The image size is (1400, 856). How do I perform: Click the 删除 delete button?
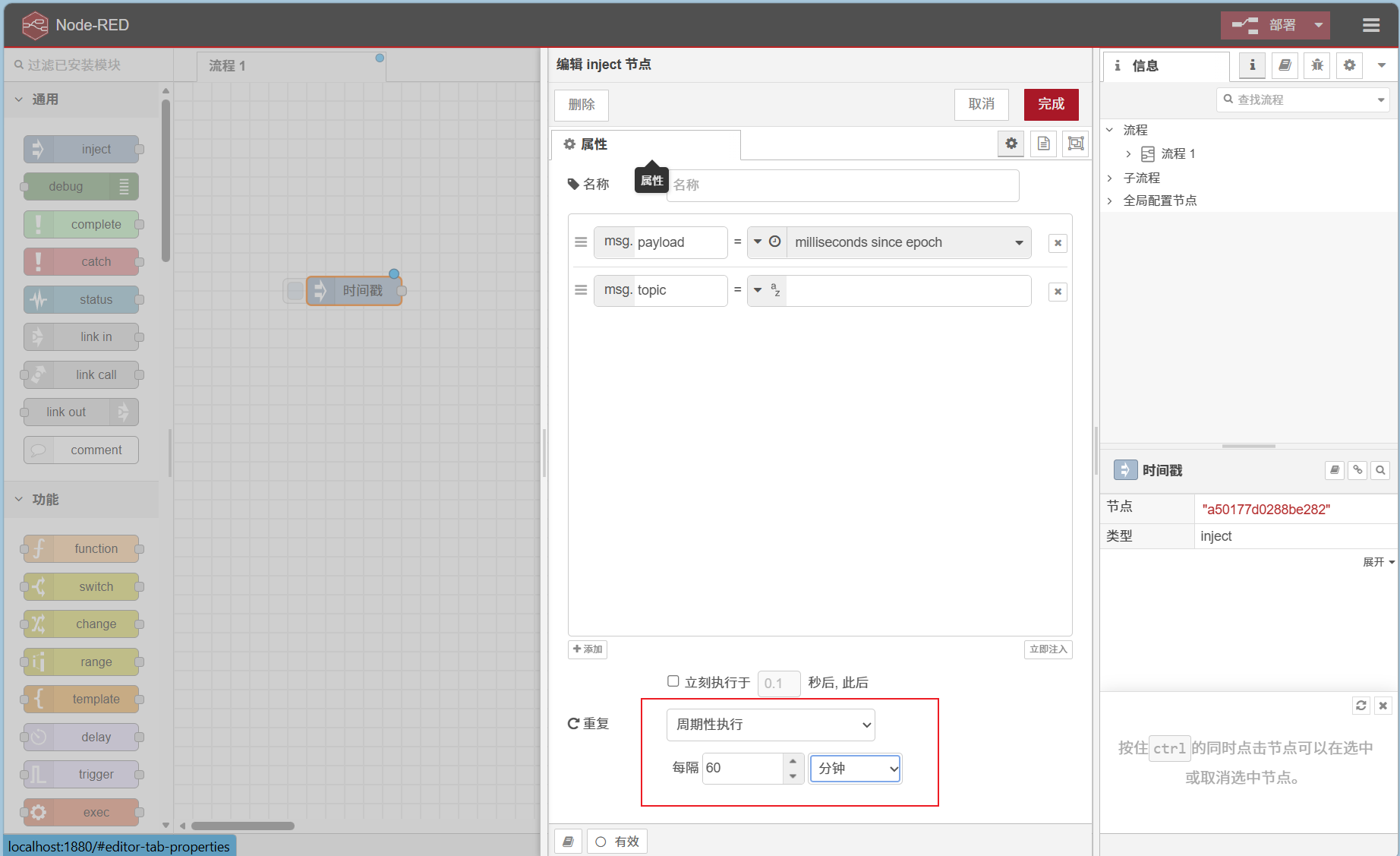click(x=582, y=105)
